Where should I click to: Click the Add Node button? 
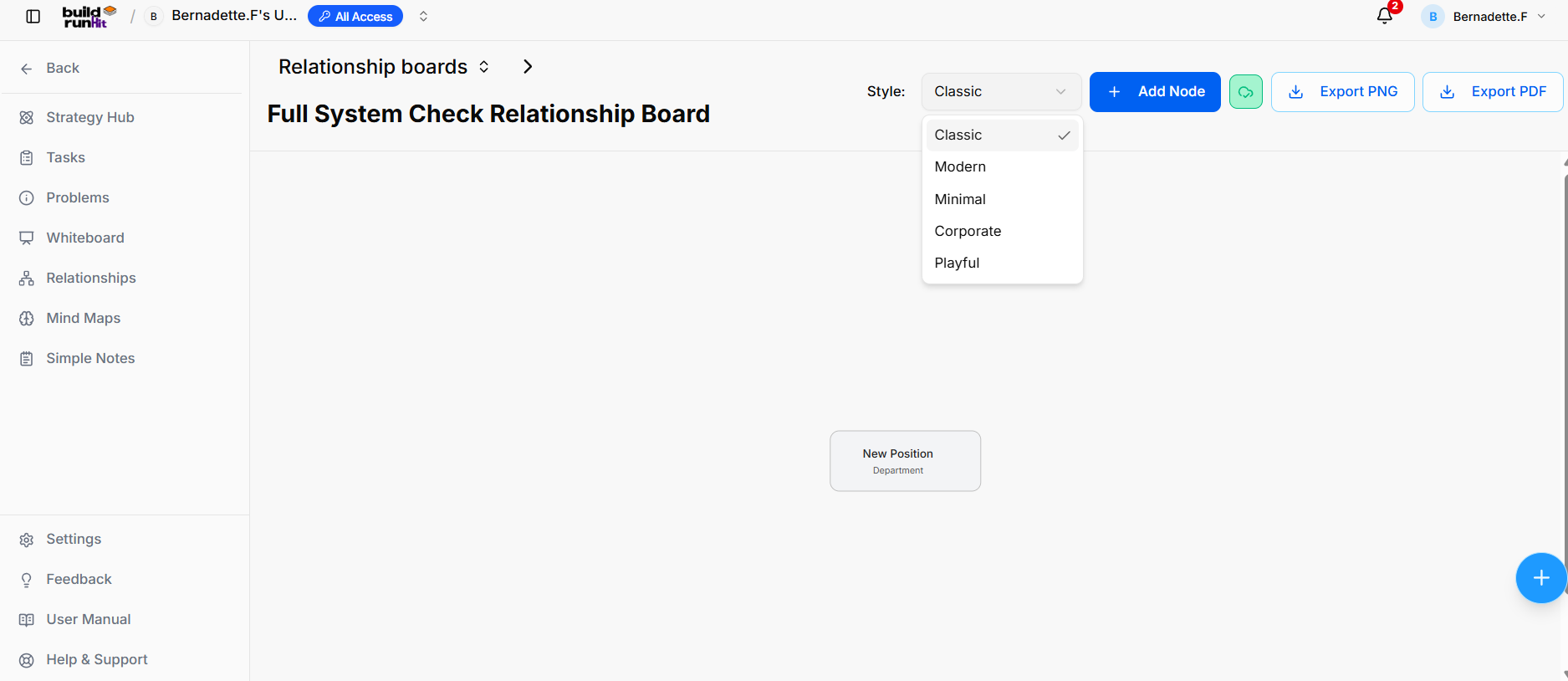(1155, 92)
